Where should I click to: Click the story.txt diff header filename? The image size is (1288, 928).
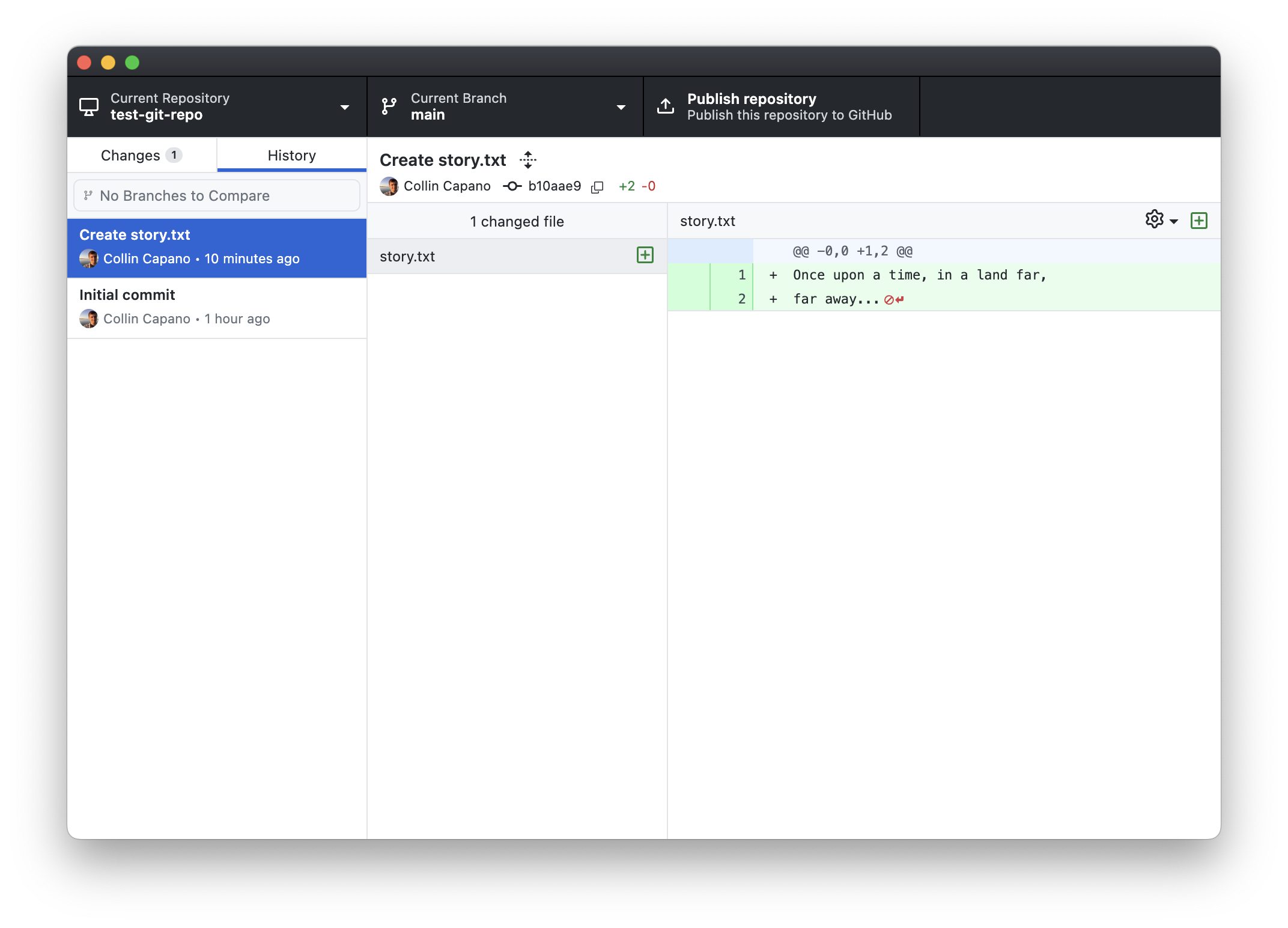(x=708, y=221)
